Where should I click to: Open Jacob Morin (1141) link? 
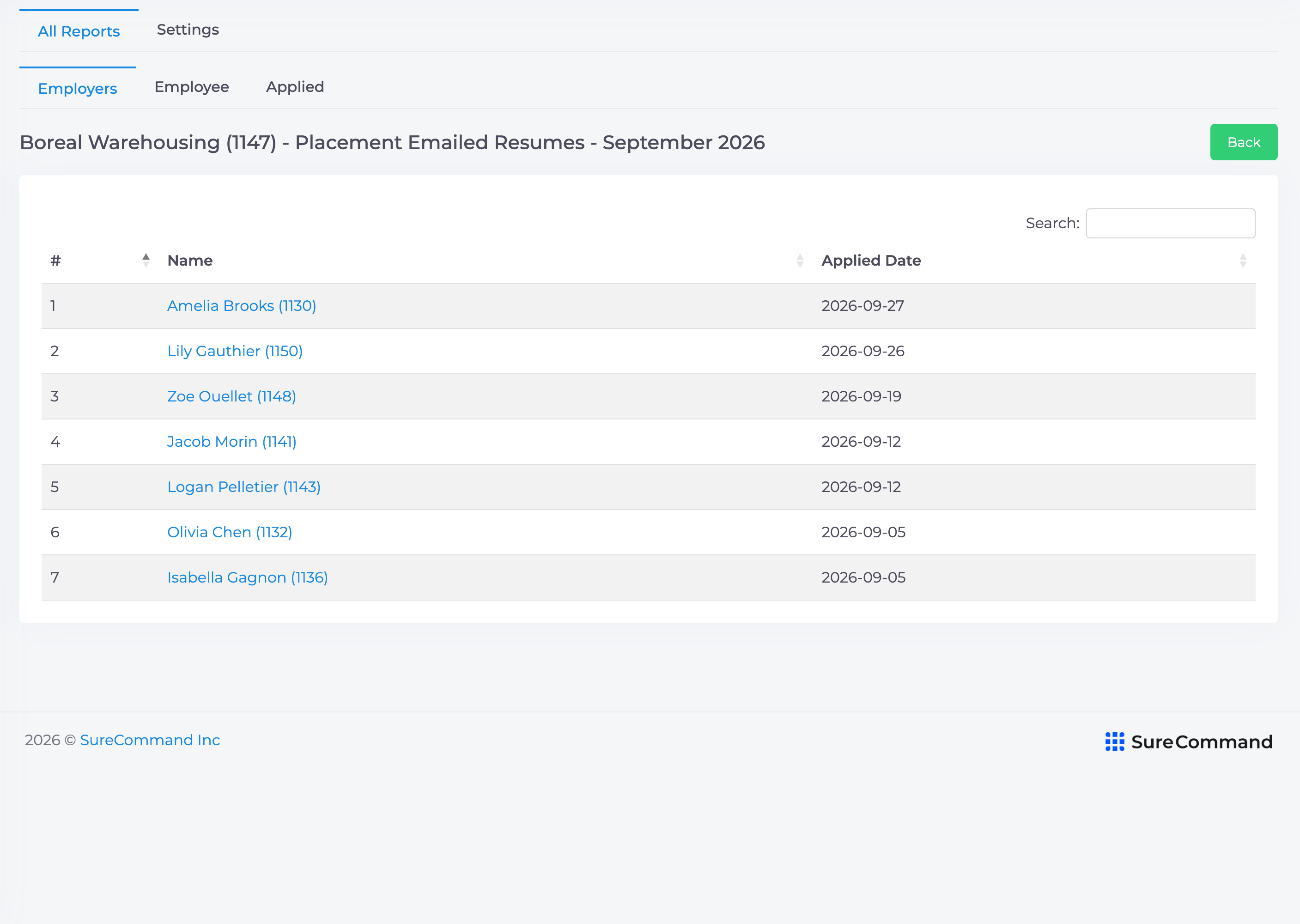coord(231,442)
